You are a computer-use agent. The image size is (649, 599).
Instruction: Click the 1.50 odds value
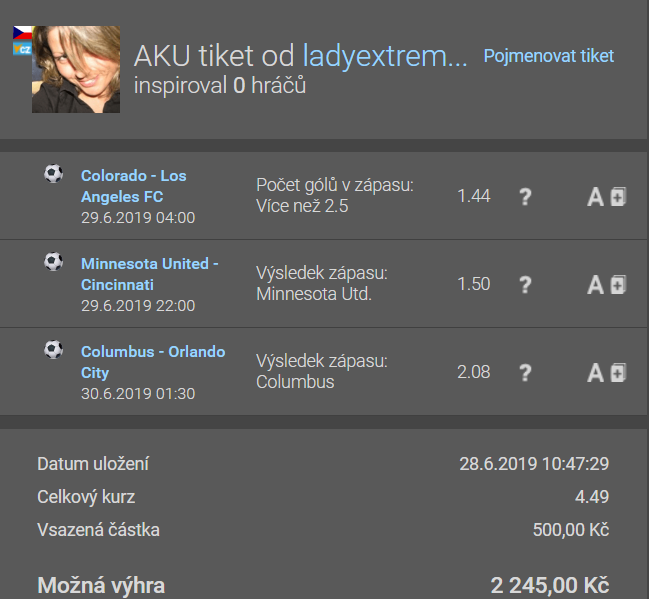pos(473,284)
